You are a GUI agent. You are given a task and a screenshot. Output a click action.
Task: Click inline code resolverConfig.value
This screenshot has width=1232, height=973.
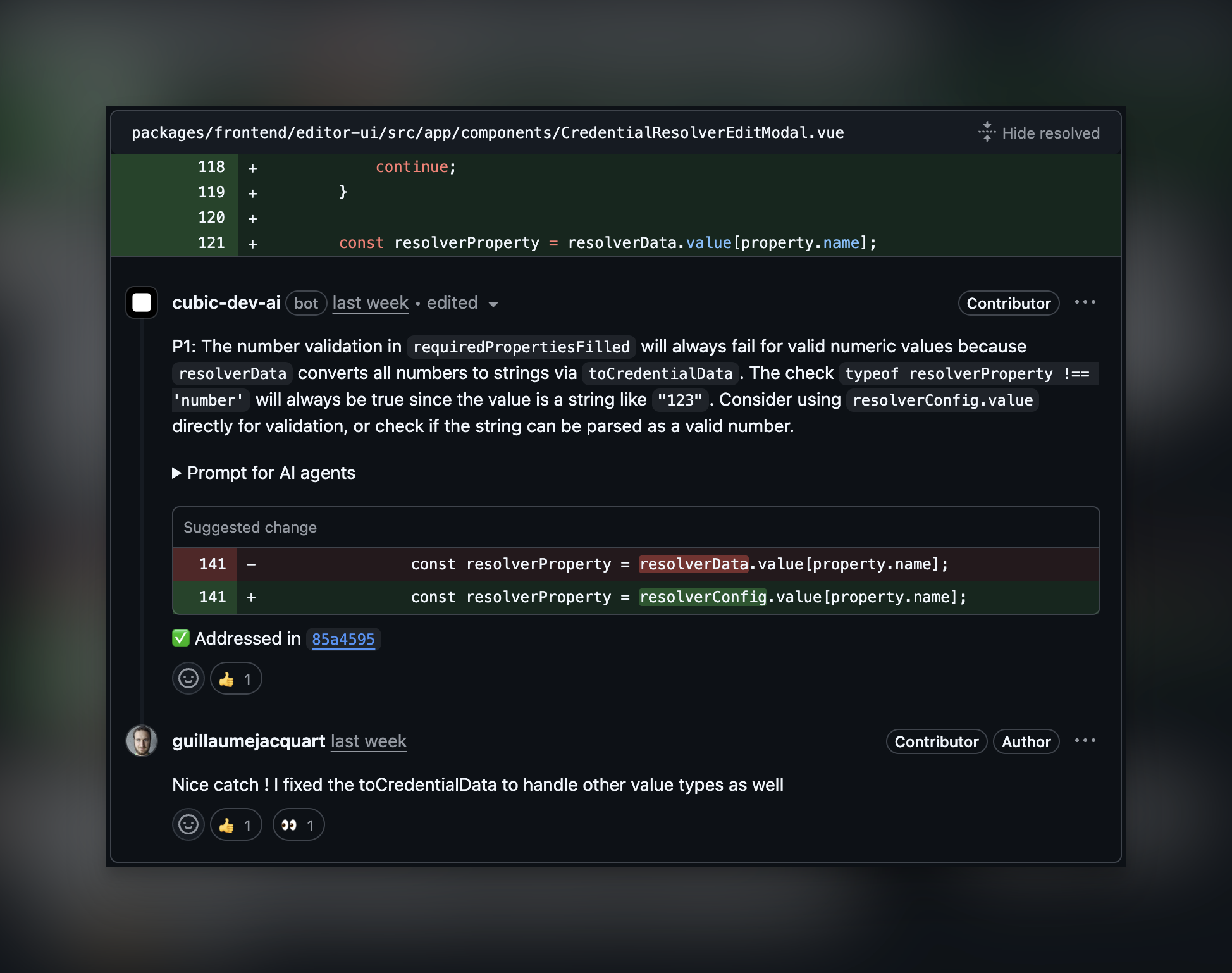pos(942,400)
